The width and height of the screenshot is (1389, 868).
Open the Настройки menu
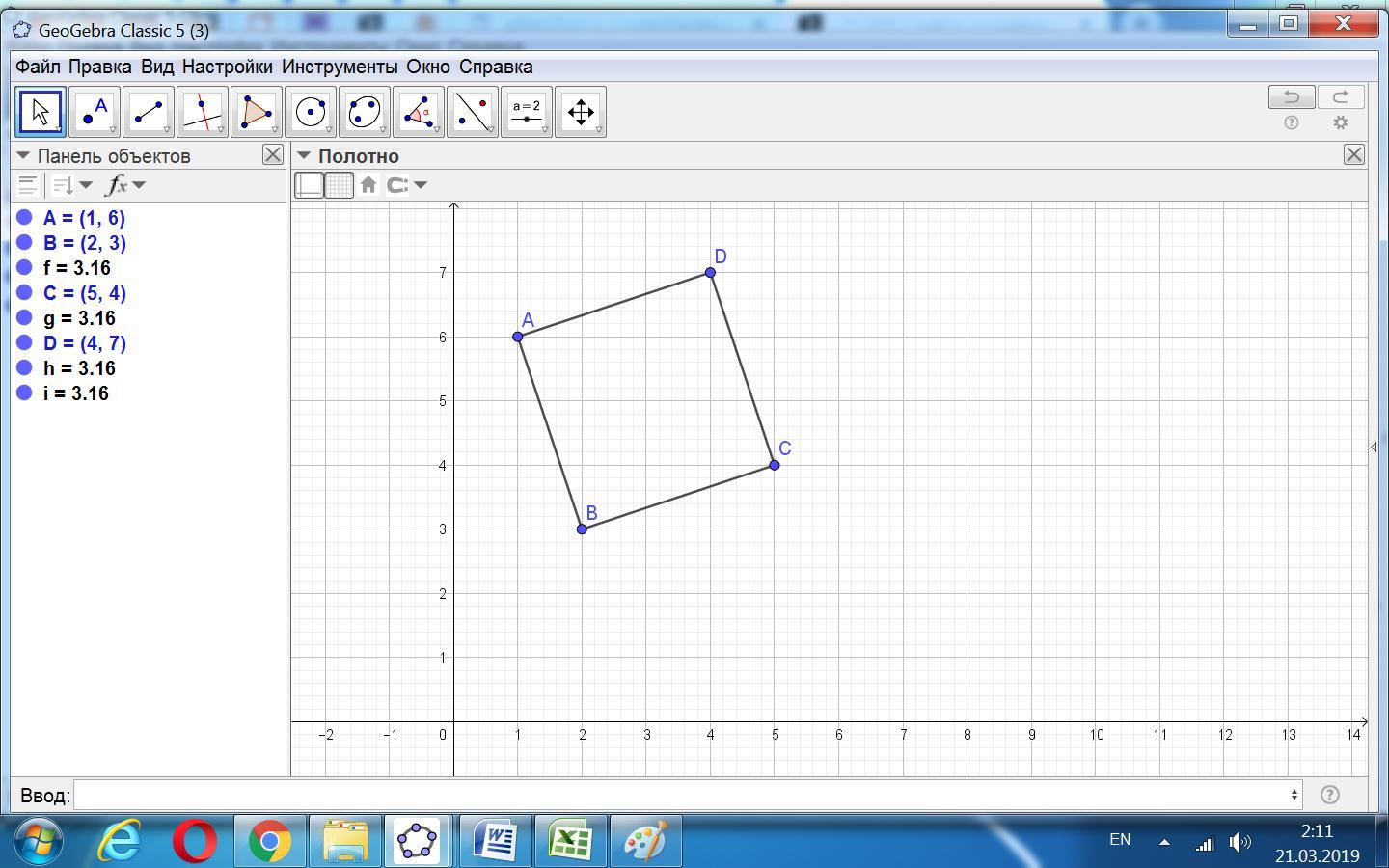(227, 67)
